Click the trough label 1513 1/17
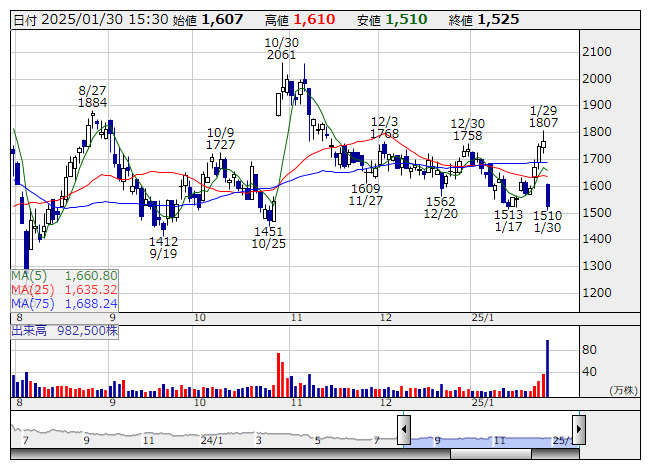This screenshot has height=470, width=653. coord(508,221)
